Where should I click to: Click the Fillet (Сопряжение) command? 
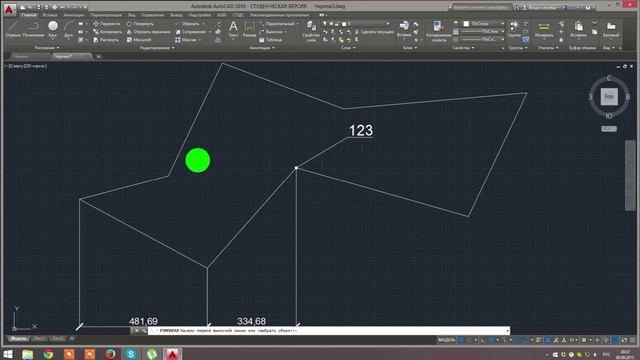191,32
